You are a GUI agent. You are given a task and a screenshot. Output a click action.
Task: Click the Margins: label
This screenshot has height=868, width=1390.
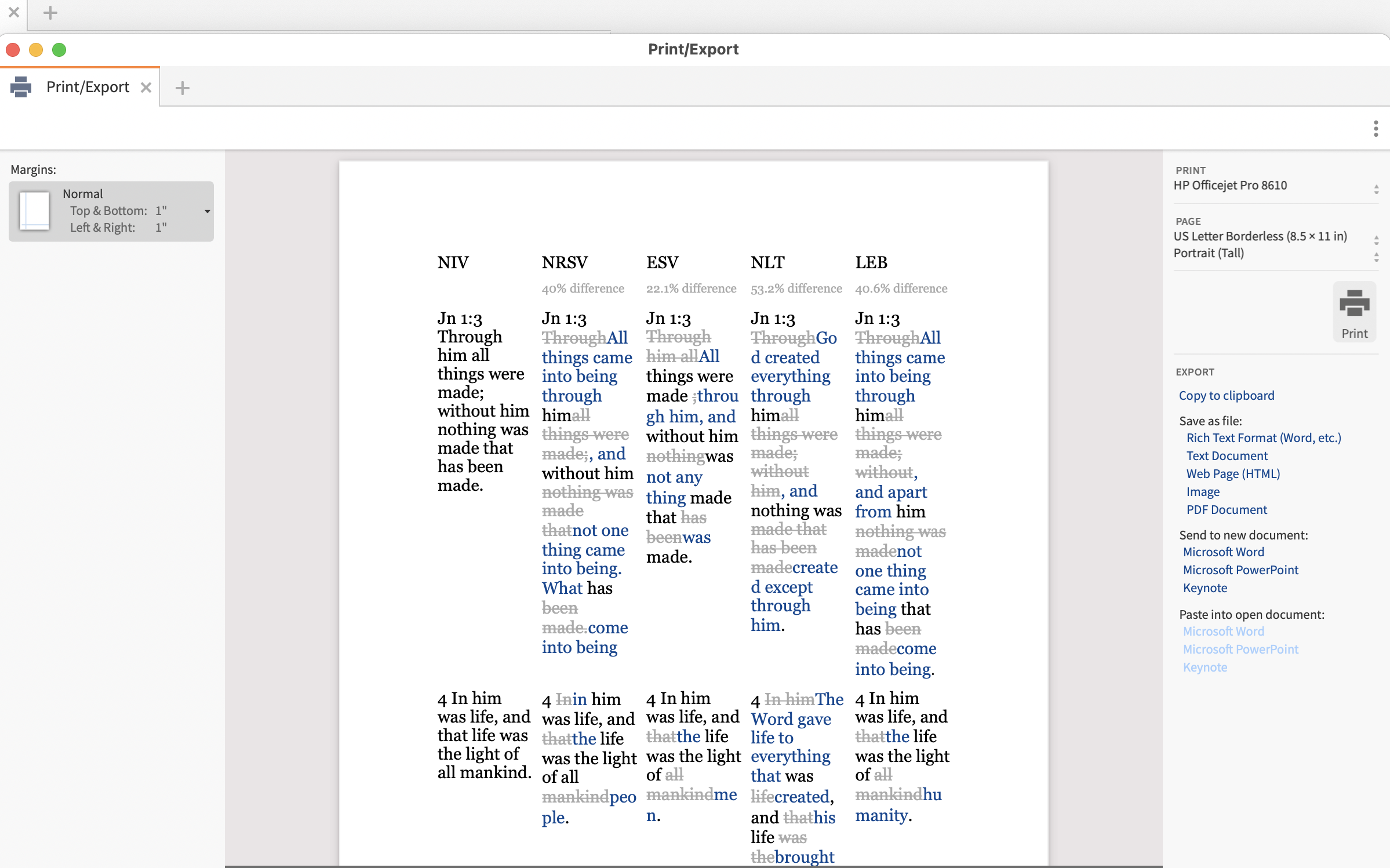(33, 170)
